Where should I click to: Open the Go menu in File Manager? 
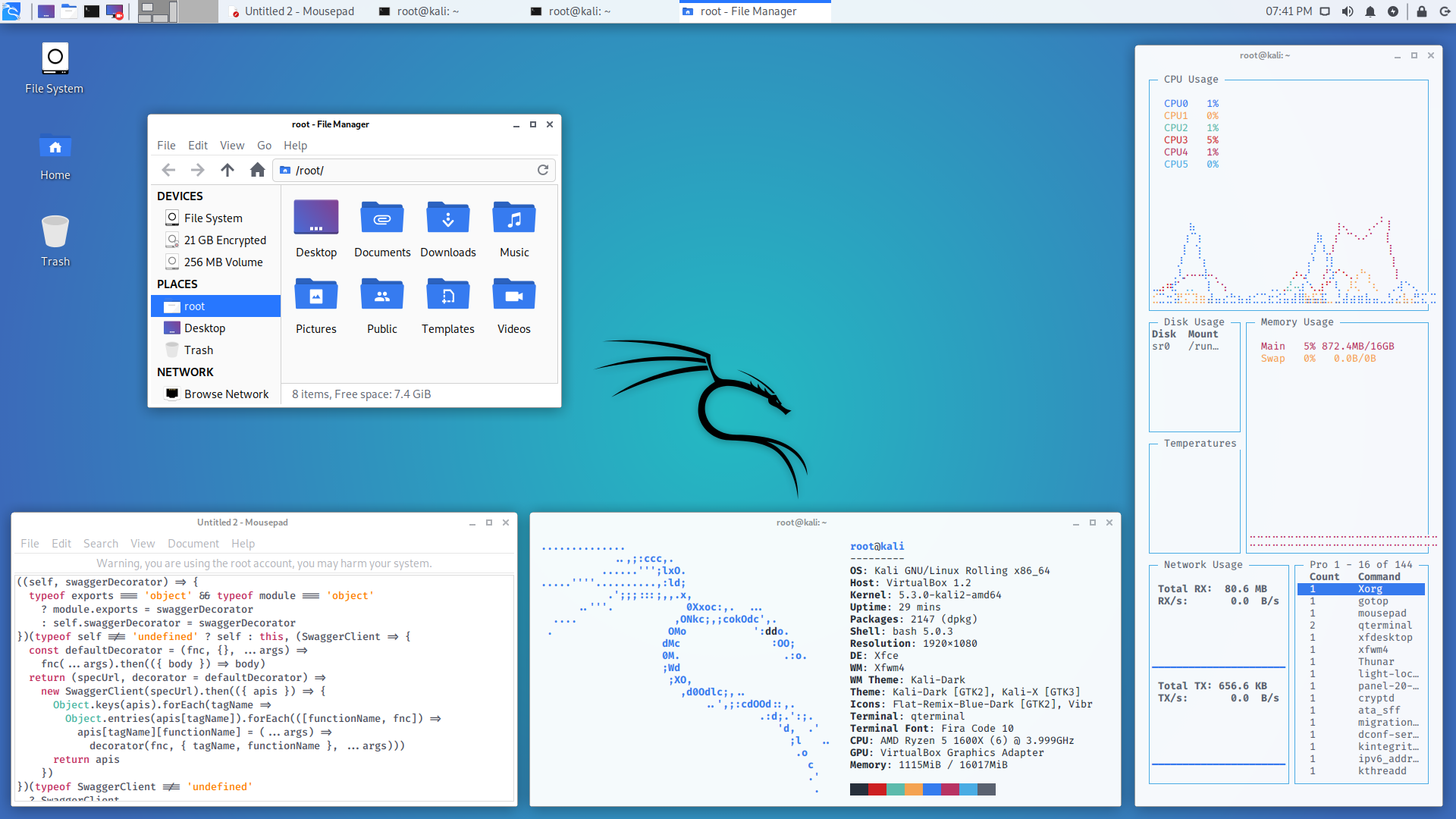pos(264,146)
